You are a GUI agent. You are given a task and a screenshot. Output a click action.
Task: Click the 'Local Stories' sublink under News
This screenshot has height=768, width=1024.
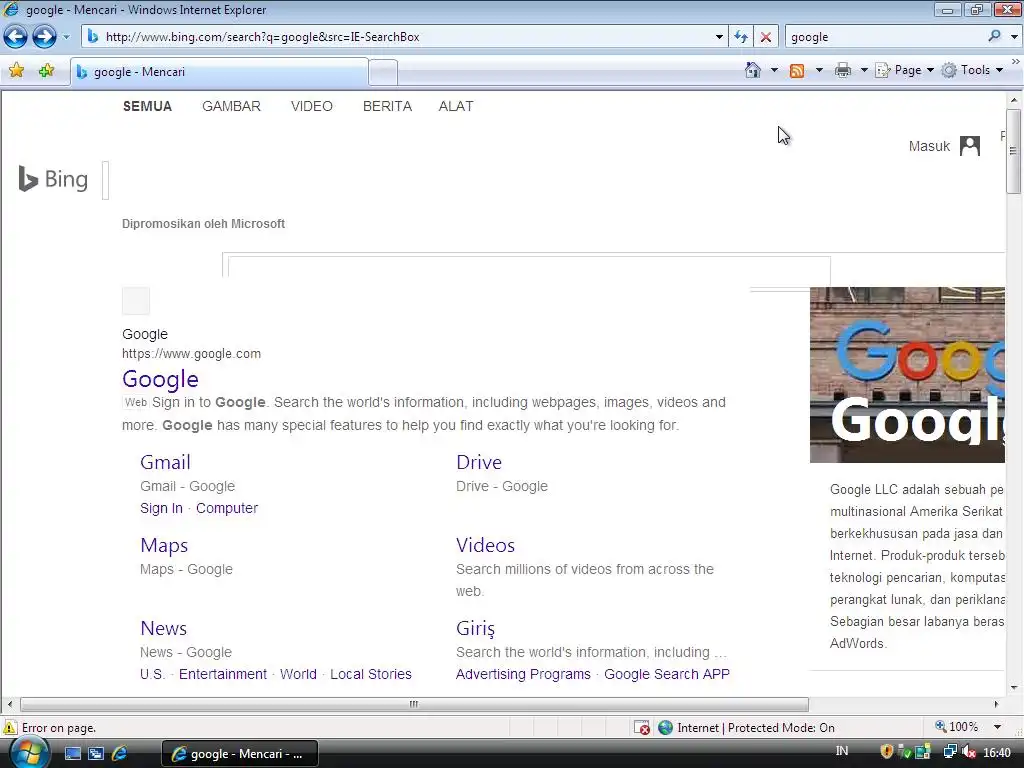[x=370, y=674]
